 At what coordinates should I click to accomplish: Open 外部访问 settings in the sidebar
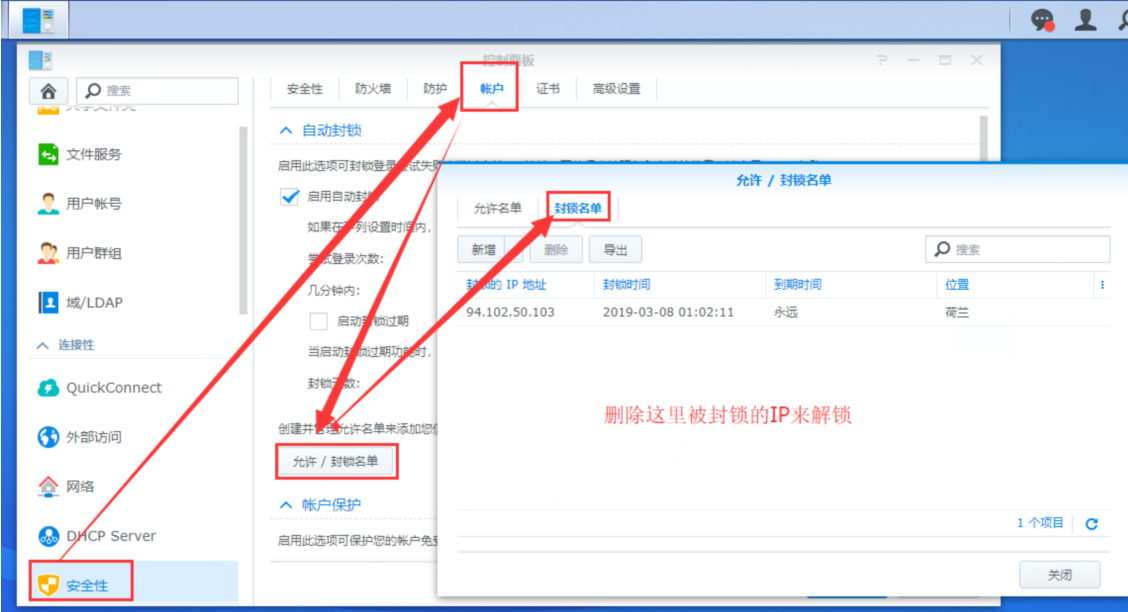pyautogui.click(x=94, y=437)
